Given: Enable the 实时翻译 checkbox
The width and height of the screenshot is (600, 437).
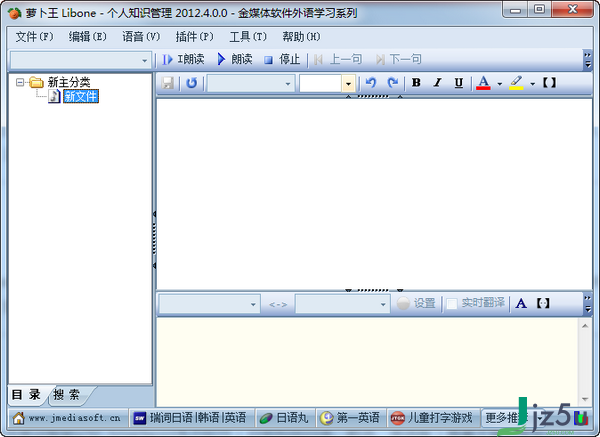Looking at the screenshot, I should [x=452, y=304].
